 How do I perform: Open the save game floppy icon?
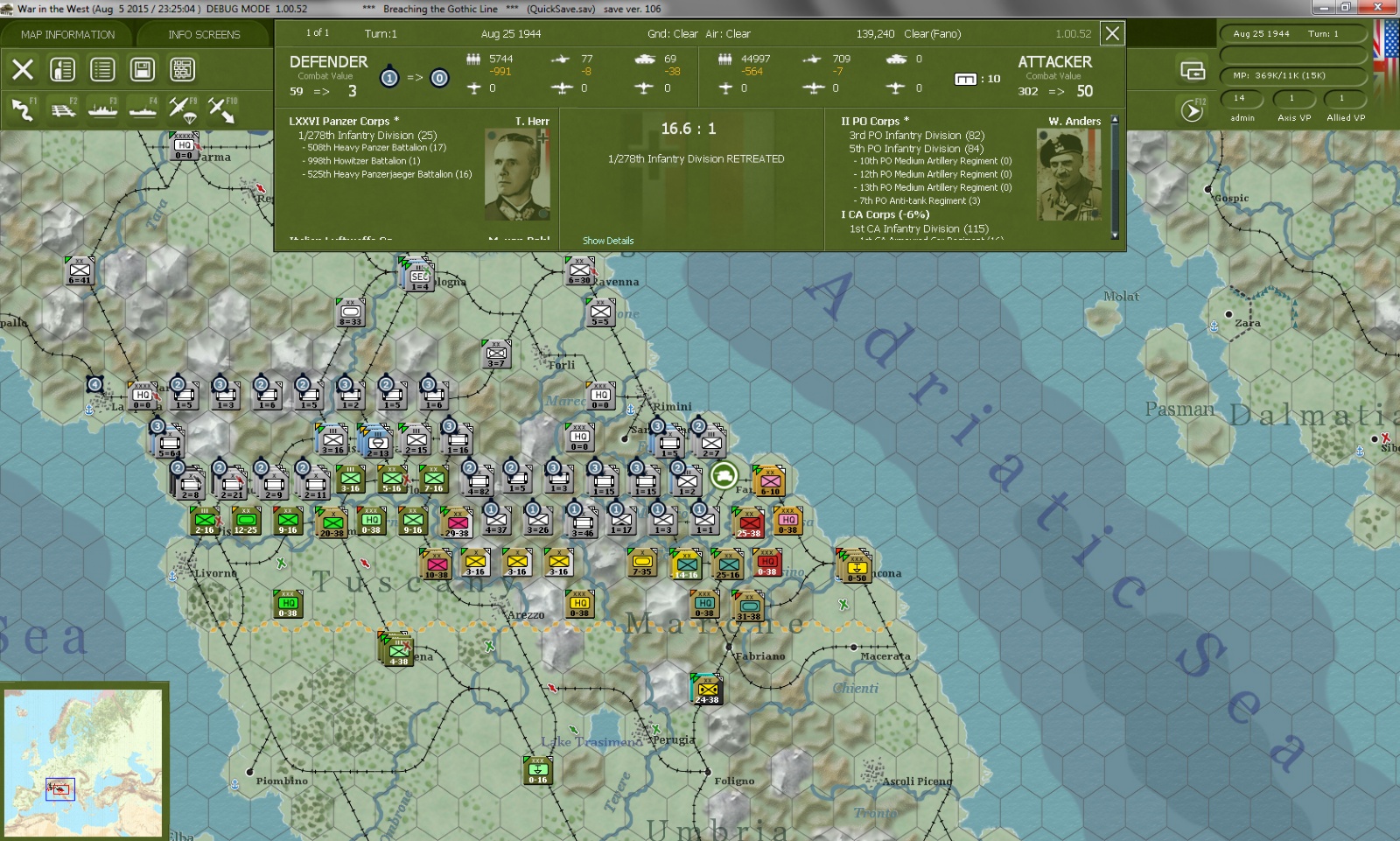pos(143,69)
